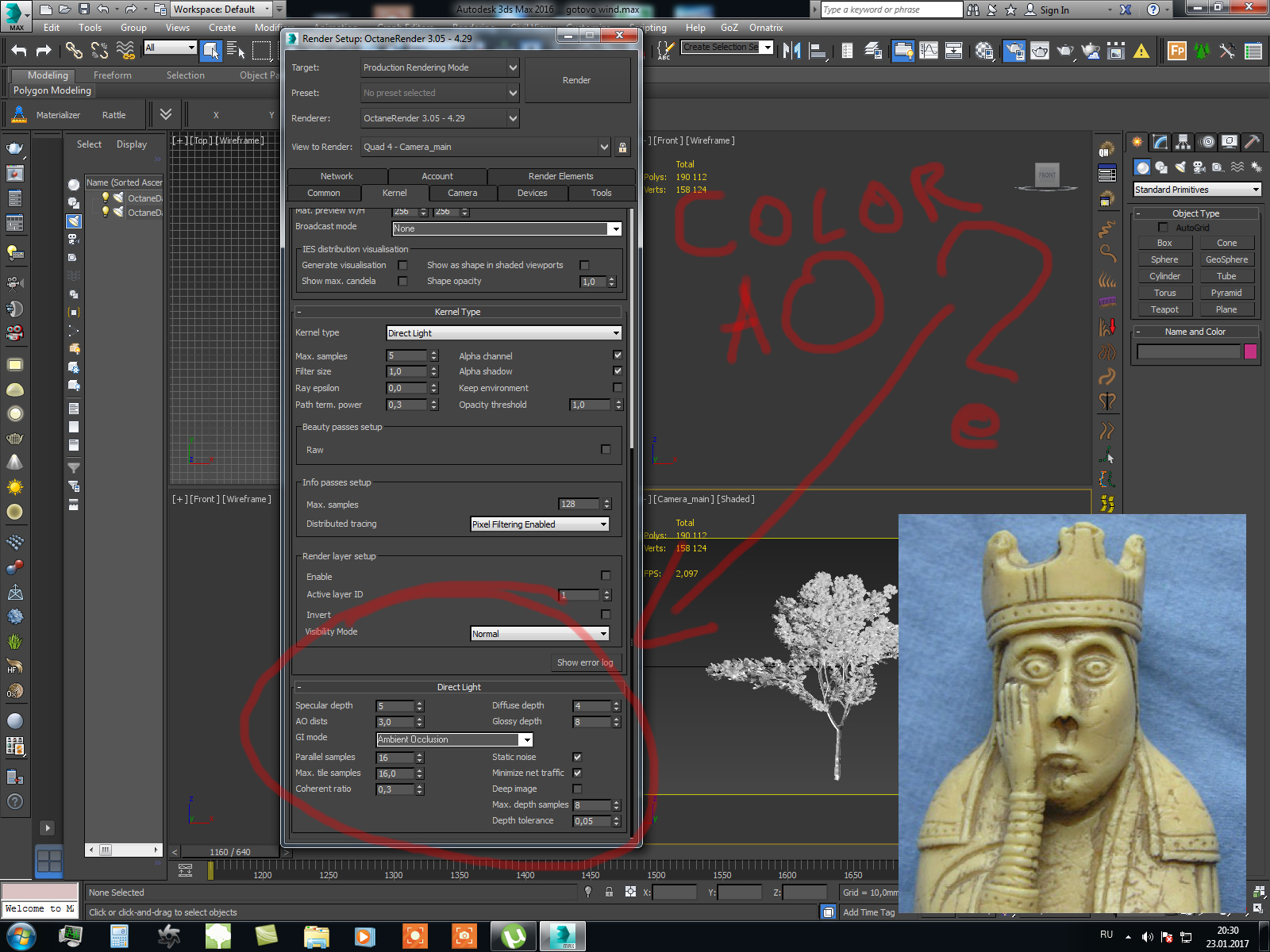Image resolution: width=1270 pixels, height=952 pixels.
Task: Open the Render Elements tab
Action: tap(561, 176)
